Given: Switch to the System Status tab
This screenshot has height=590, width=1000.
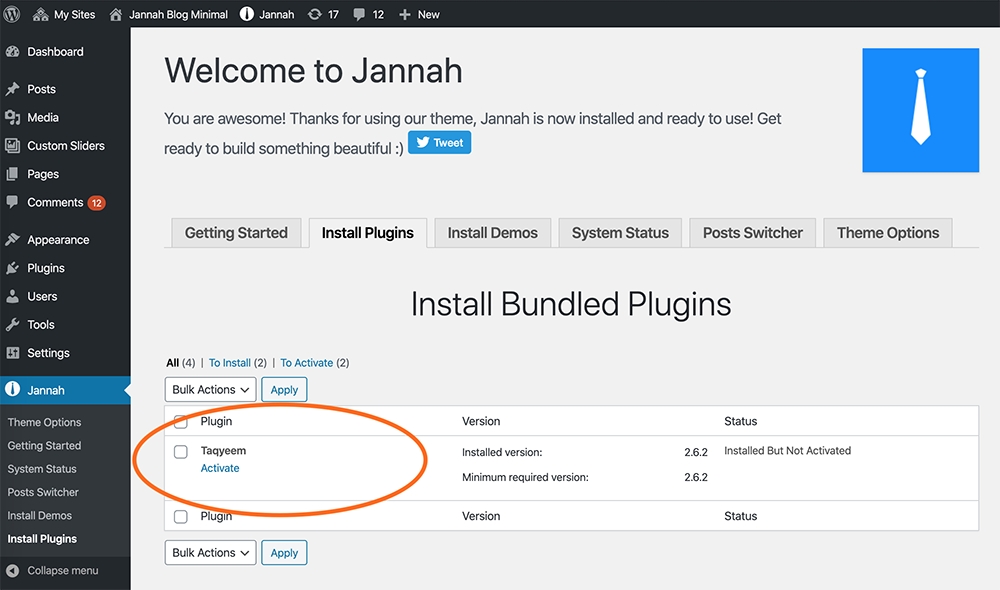Looking at the screenshot, I should point(620,233).
